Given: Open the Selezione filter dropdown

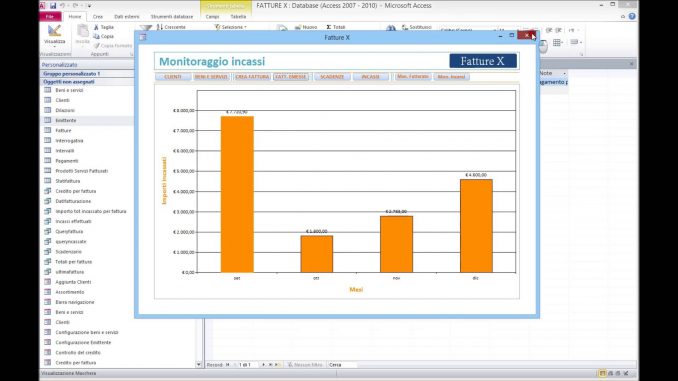Looking at the screenshot, I should coord(230,27).
